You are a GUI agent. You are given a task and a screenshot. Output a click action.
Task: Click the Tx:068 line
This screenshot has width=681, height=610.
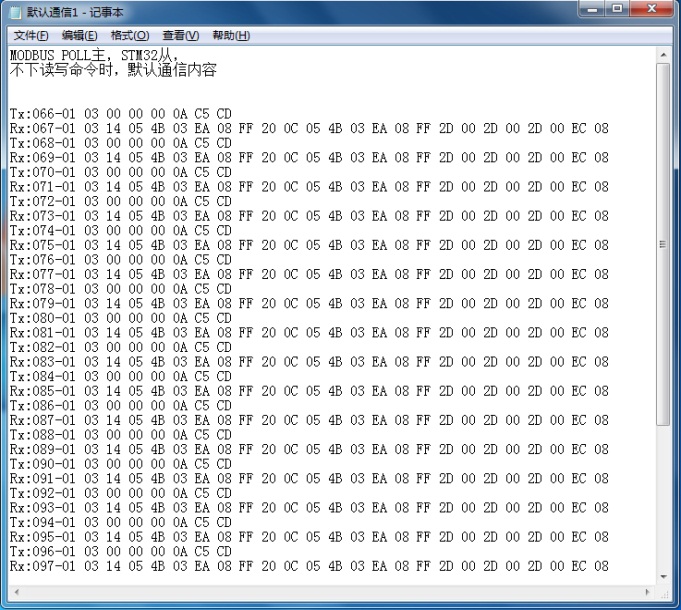(x=121, y=143)
